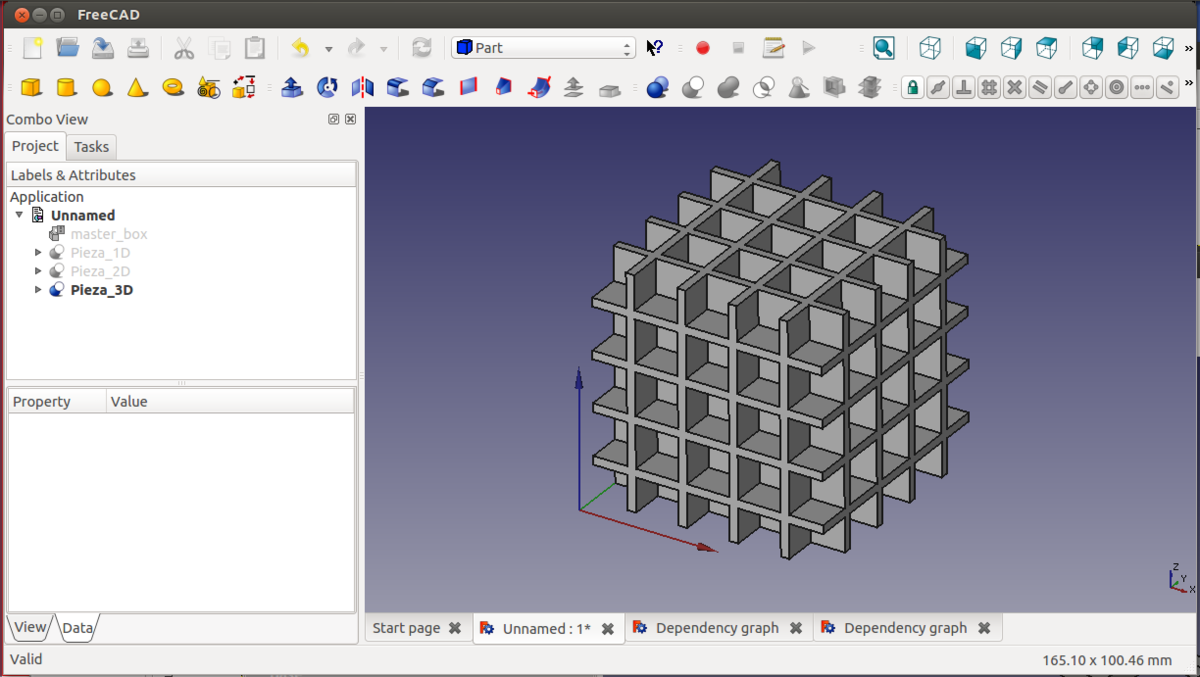Image resolution: width=1200 pixels, height=677 pixels.
Task: Select the Torus primitive tool
Action: point(173,88)
